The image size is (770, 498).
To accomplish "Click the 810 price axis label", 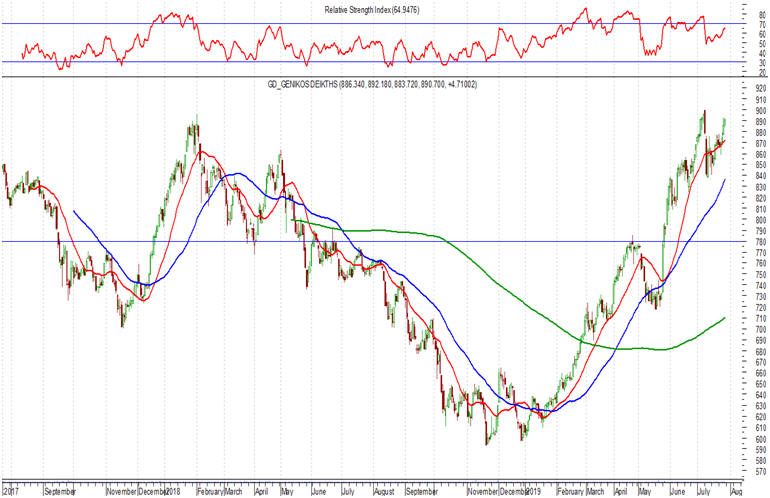I will [x=761, y=209].
